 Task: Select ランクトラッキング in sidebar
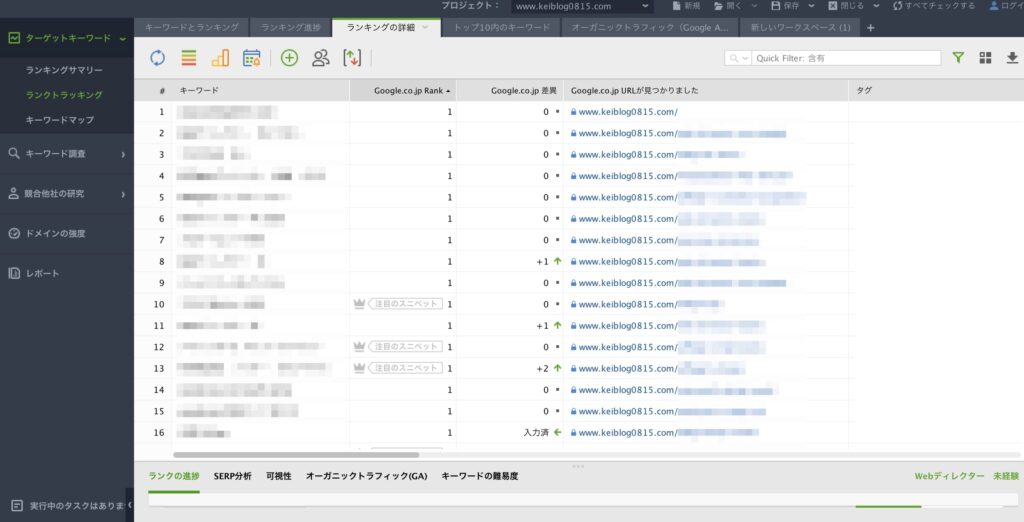point(64,95)
